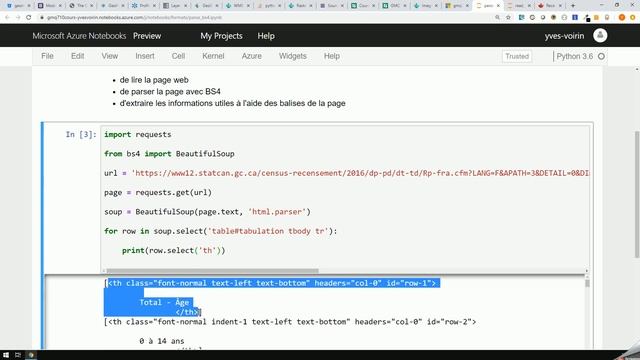Close the active notebook browser tab
Viewport: 640px width, 360px height.
[498, 6]
